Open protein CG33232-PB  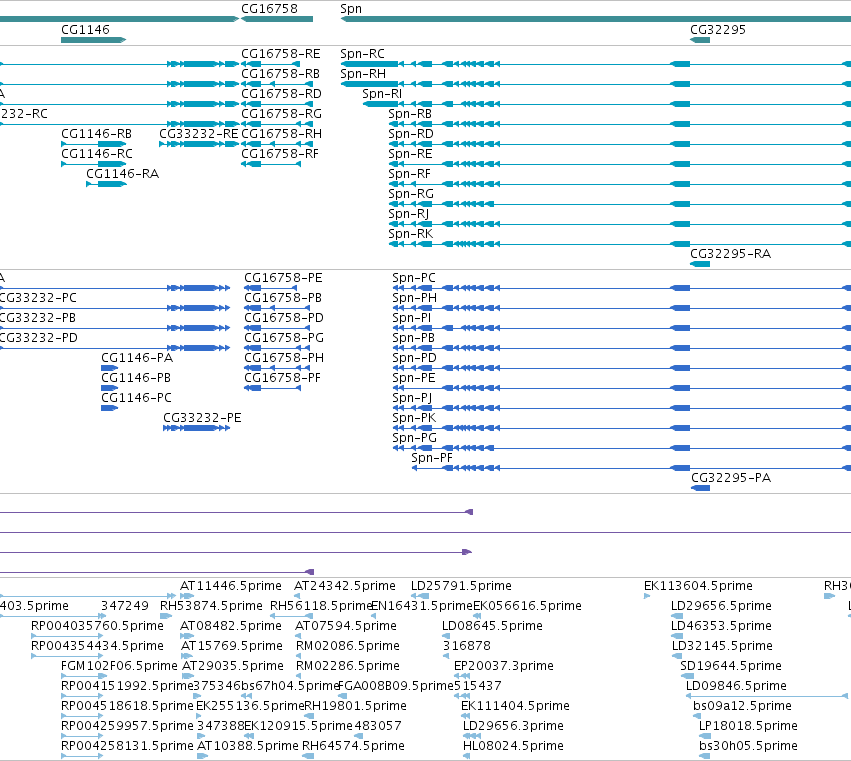37,318
